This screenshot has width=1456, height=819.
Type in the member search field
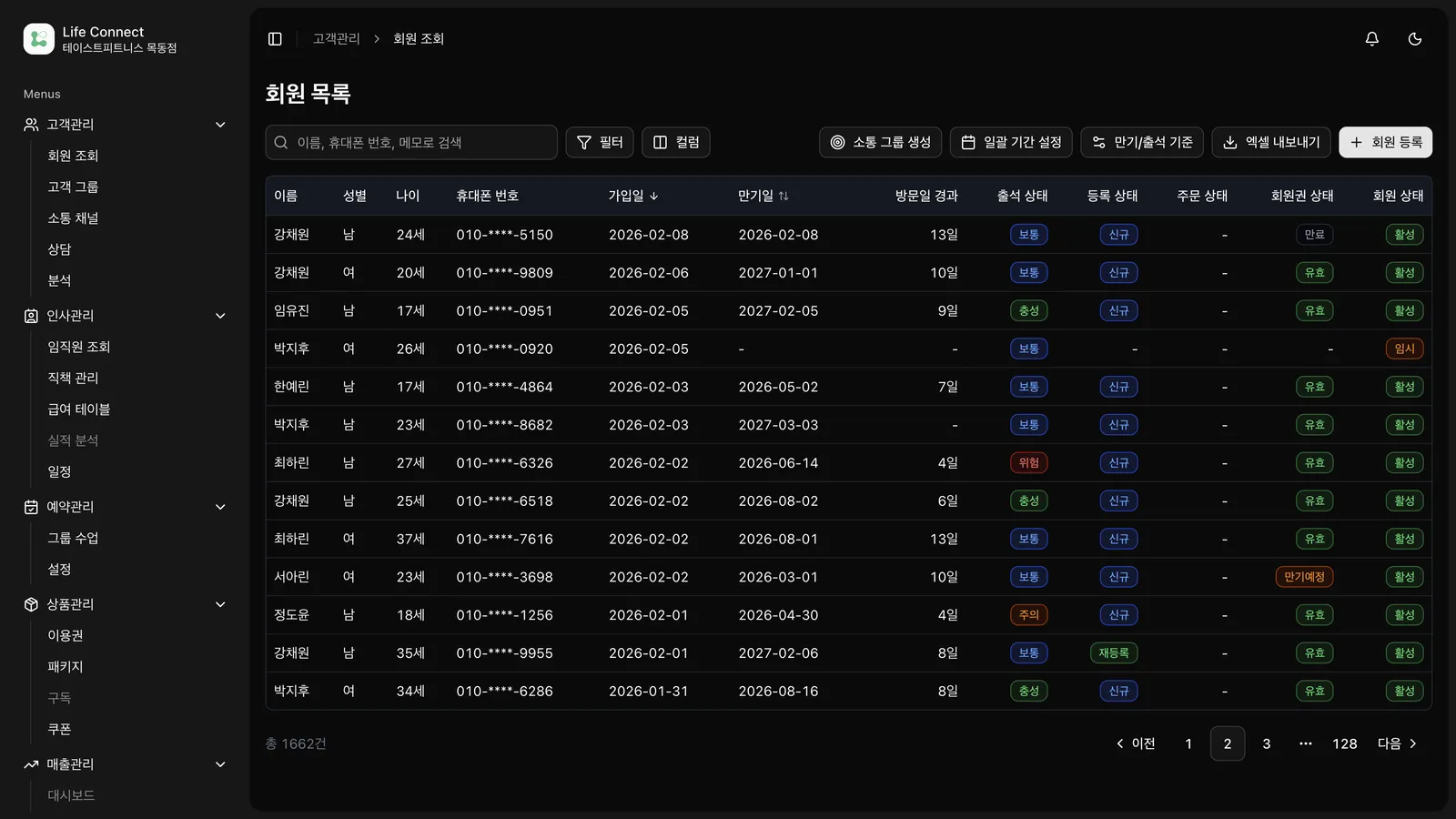(419, 143)
